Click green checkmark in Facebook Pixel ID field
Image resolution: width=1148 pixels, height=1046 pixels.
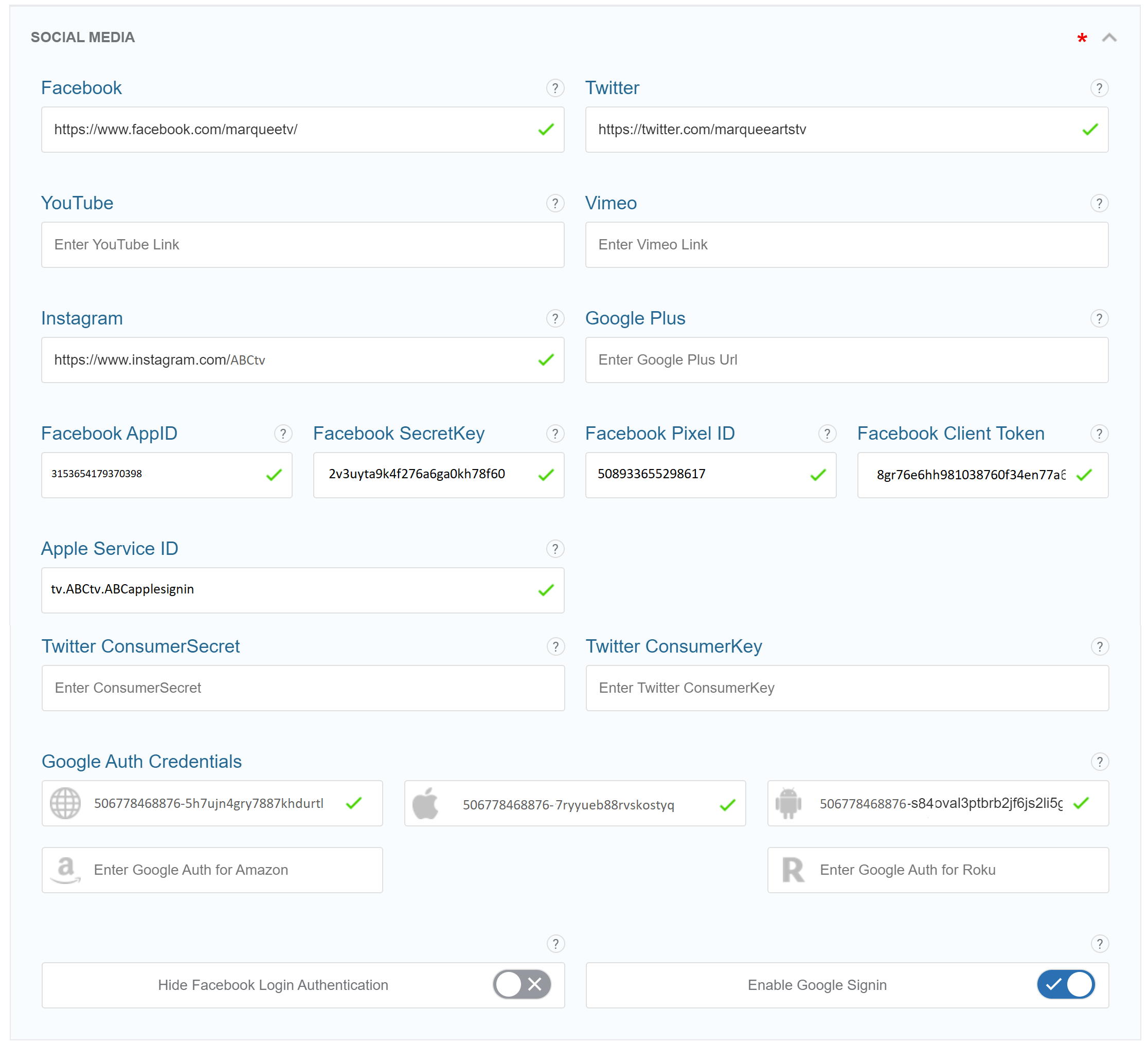tap(818, 475)
